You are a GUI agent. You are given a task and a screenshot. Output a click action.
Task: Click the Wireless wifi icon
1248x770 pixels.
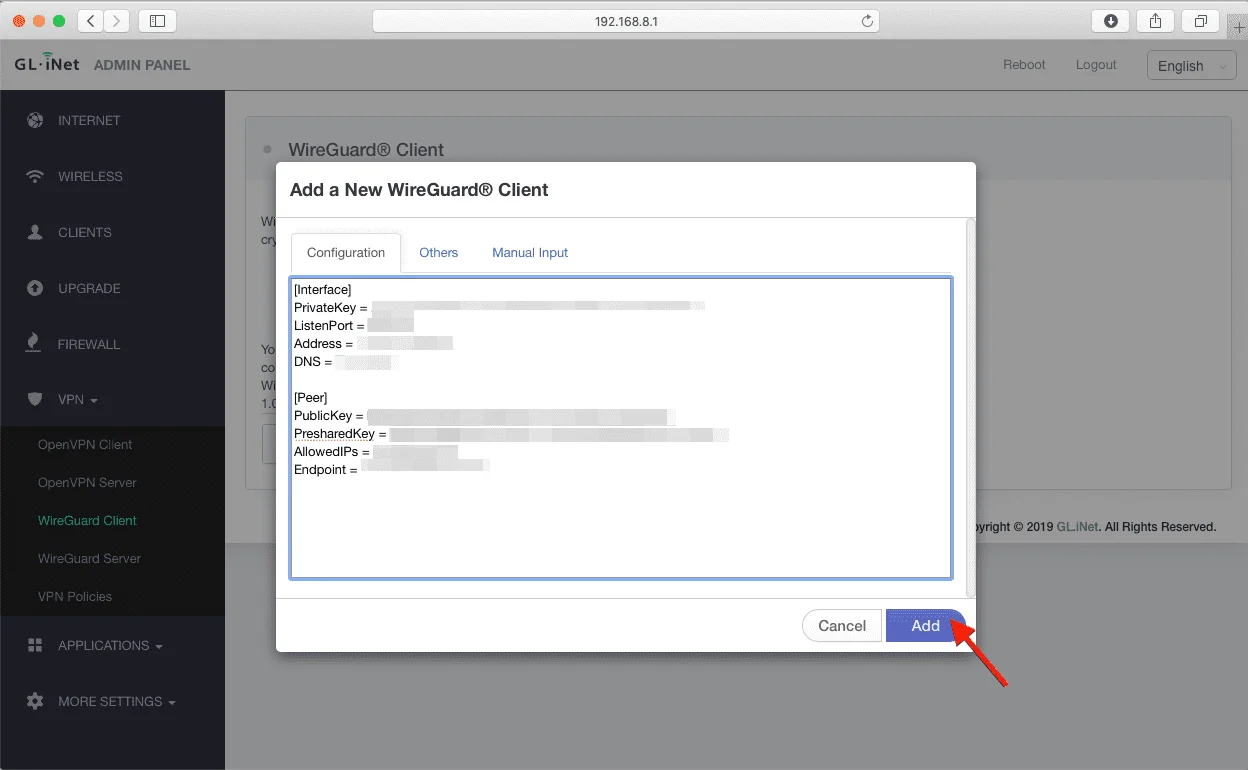[x=36, y=177]
